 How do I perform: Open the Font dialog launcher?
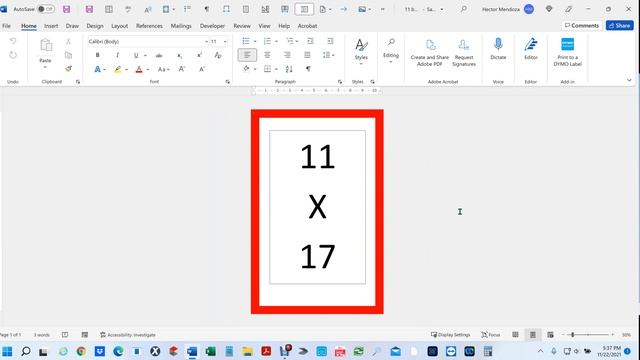tap(227, 82)
